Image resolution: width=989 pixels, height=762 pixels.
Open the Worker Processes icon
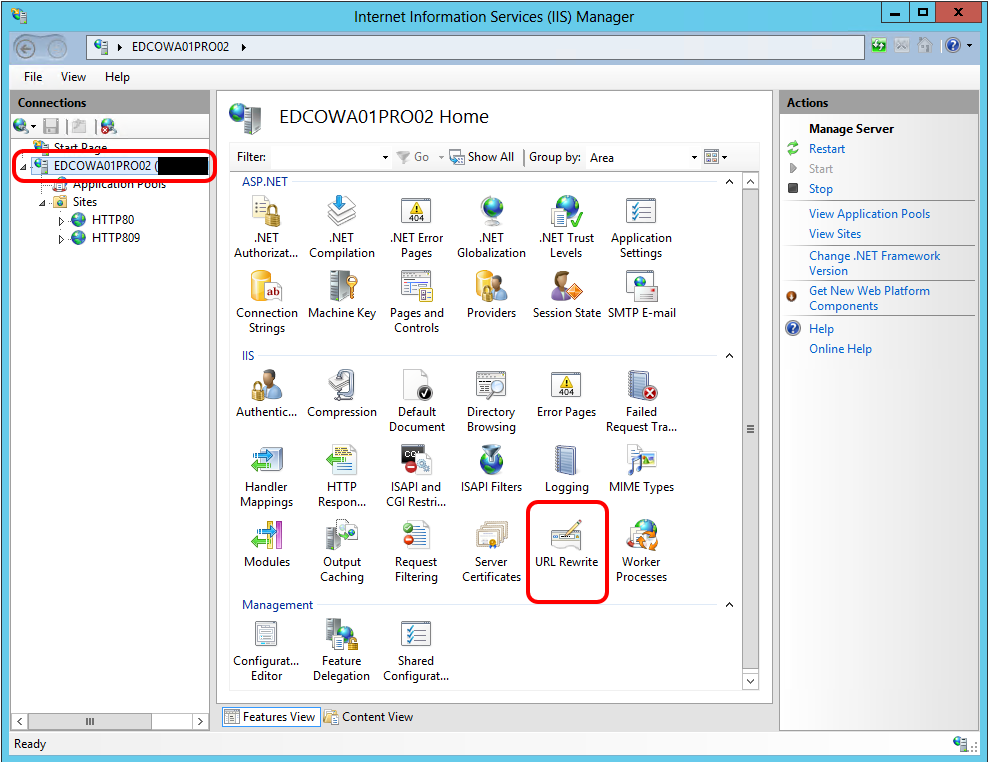coord(641,551)
